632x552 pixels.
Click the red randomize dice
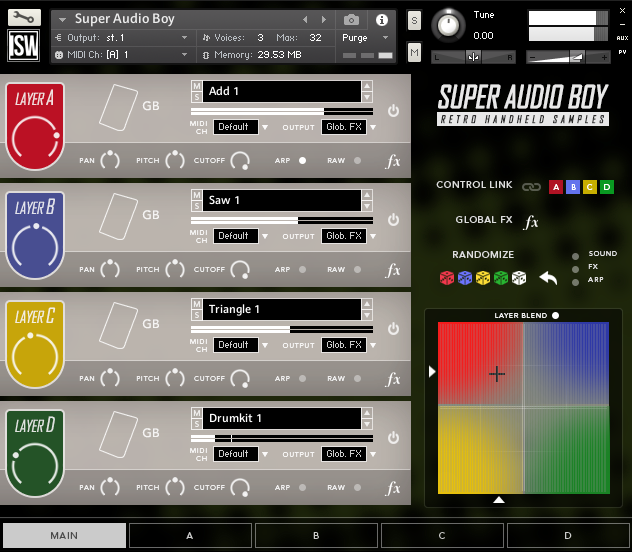446,278
